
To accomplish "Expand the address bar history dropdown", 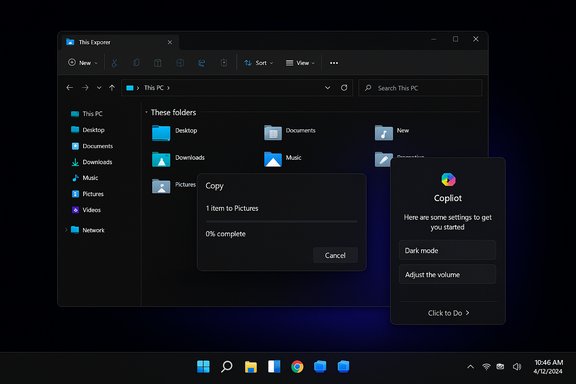I will [327, 88].
